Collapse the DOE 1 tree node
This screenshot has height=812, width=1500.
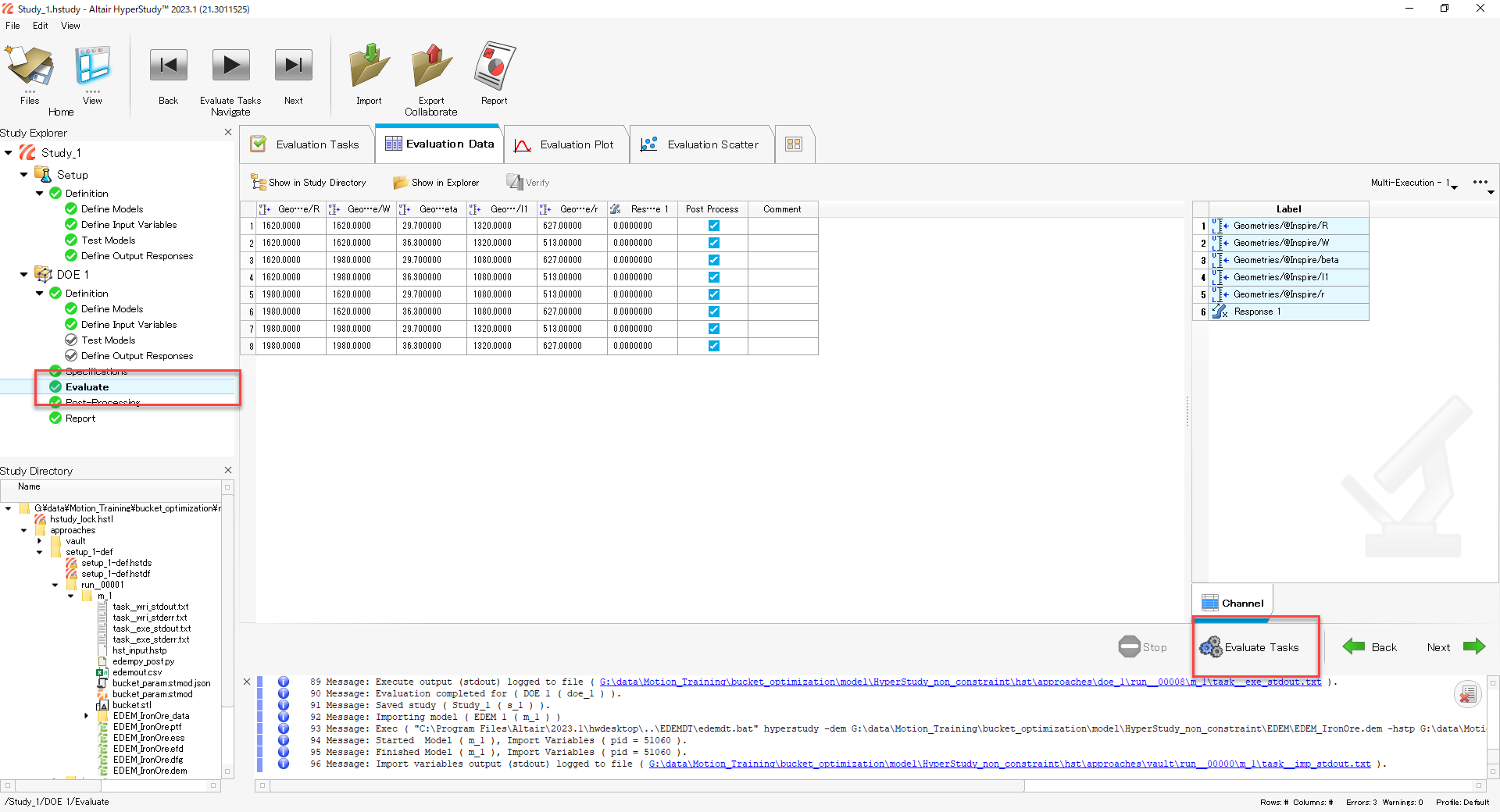click(24, 275)
